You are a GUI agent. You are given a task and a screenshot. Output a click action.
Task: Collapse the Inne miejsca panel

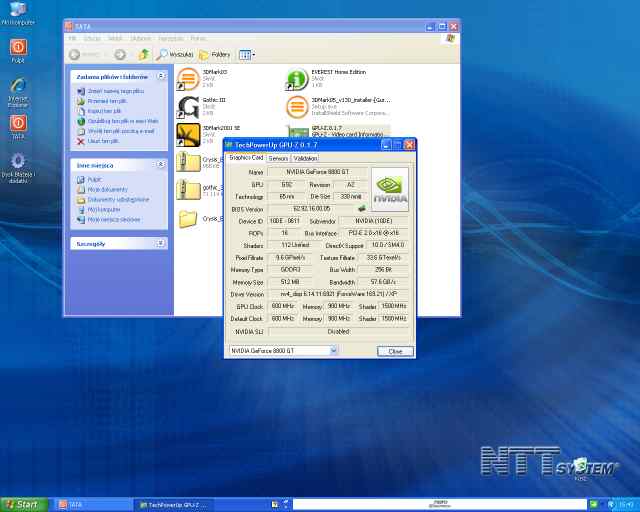click(x=161, y=165)
